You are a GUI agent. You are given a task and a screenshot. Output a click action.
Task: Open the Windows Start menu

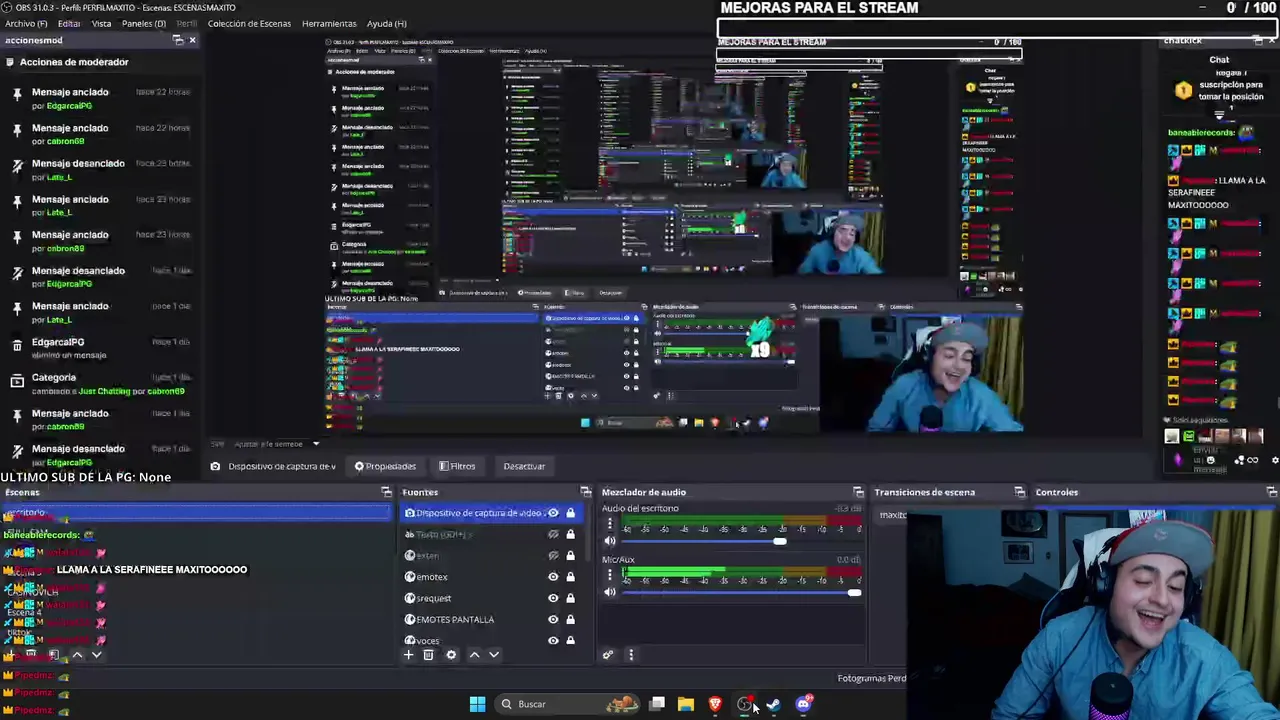tap(477, 704)
